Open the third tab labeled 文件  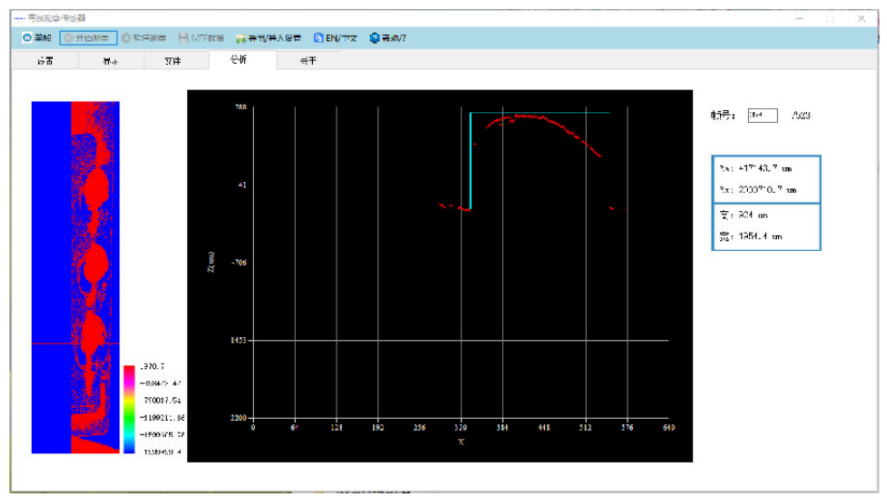pyautogui.click(x=173, y=61)
